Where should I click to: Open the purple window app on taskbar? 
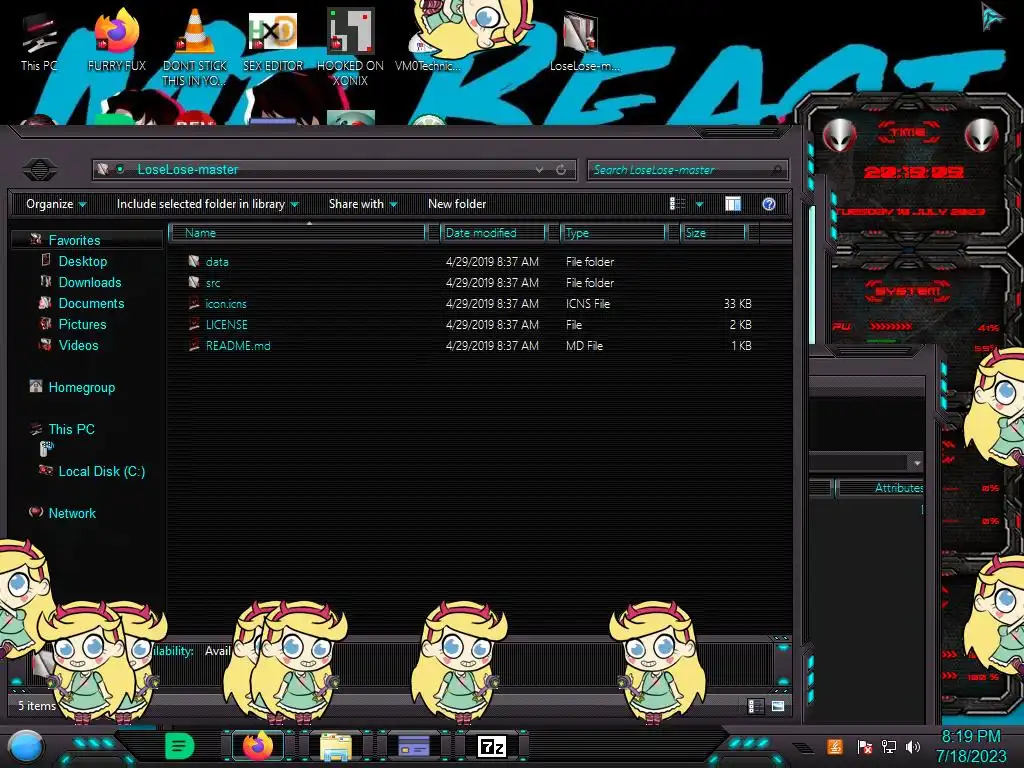coord(413,746)
